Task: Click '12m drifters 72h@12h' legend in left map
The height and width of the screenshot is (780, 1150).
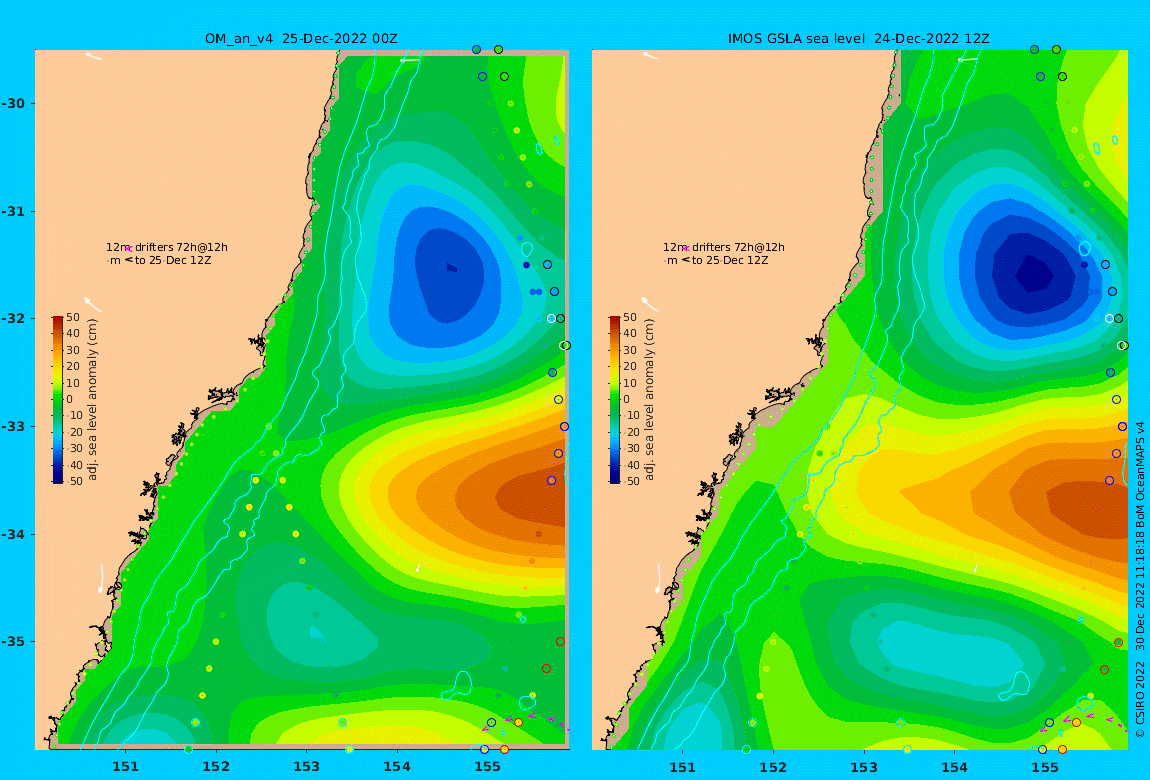Action: tap(166, 247)
